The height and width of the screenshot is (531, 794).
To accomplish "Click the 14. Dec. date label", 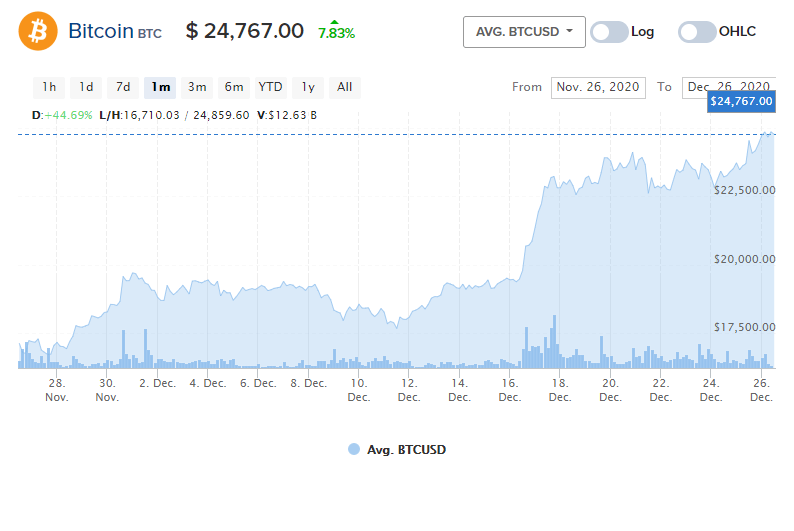I will point(459,390).
